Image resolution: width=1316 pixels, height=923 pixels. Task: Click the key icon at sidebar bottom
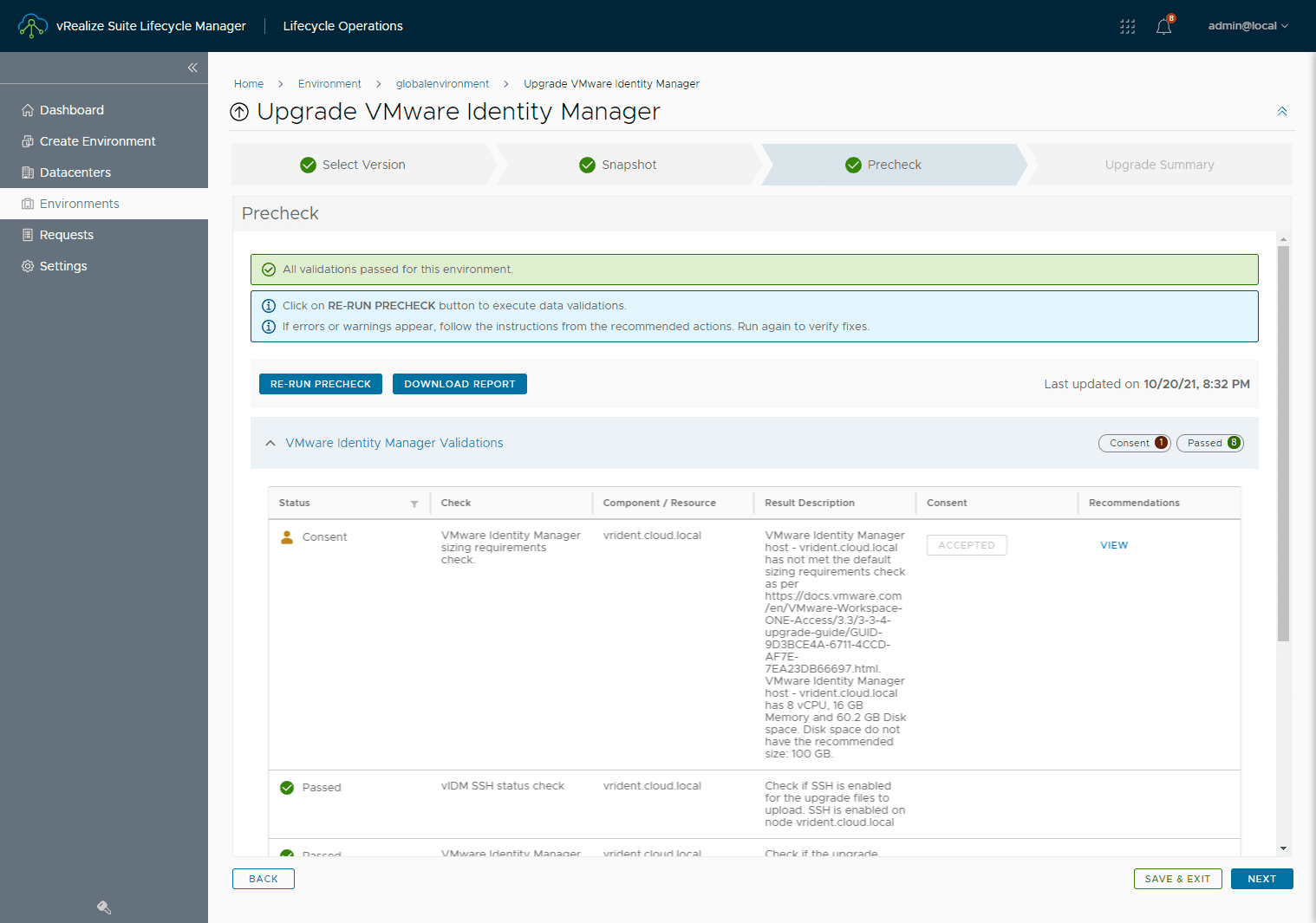click(104, 907)
